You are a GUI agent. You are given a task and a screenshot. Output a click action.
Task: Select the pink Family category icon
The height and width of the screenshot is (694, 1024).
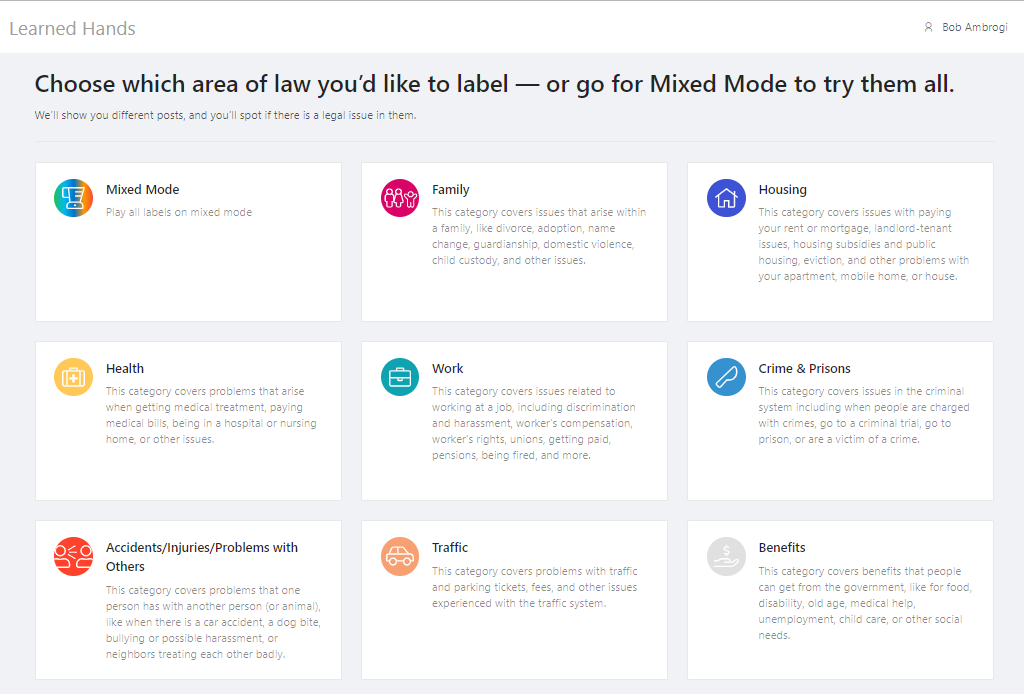(x=400, y=198)
